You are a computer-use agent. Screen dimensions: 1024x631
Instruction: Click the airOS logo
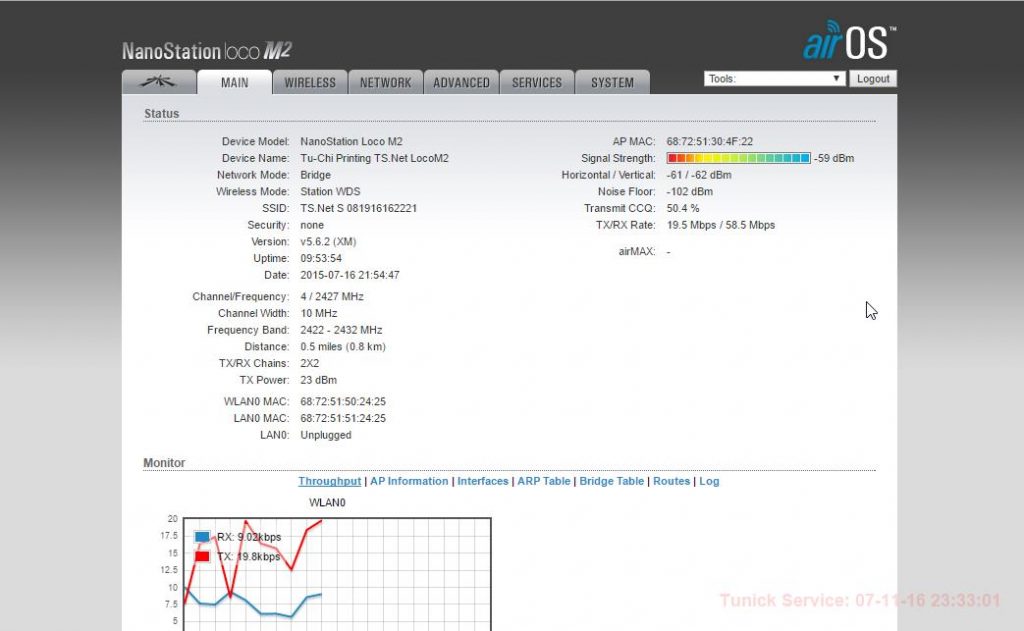click(x=849, y=40)
